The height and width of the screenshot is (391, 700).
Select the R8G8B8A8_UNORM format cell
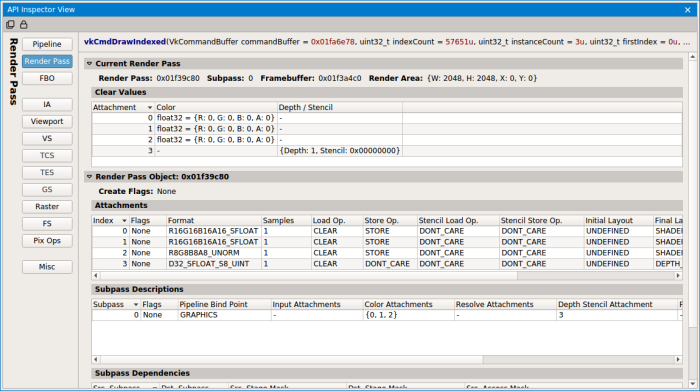click(213, 253)
